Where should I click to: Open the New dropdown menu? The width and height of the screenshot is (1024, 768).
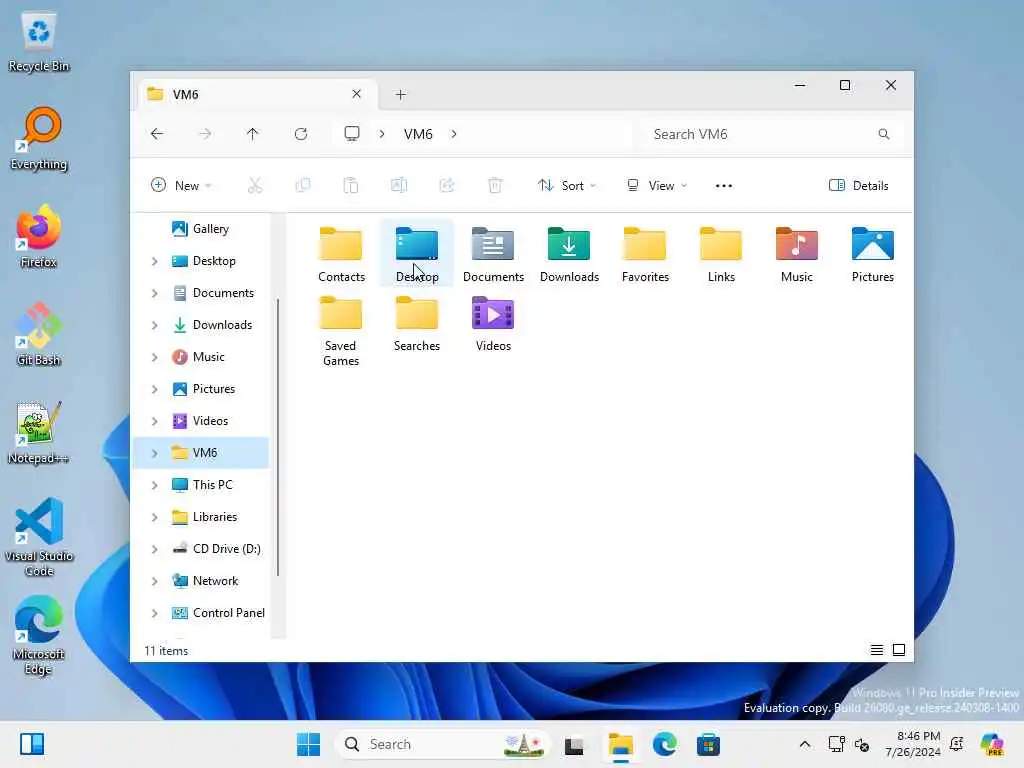click(x=181, y=185)
